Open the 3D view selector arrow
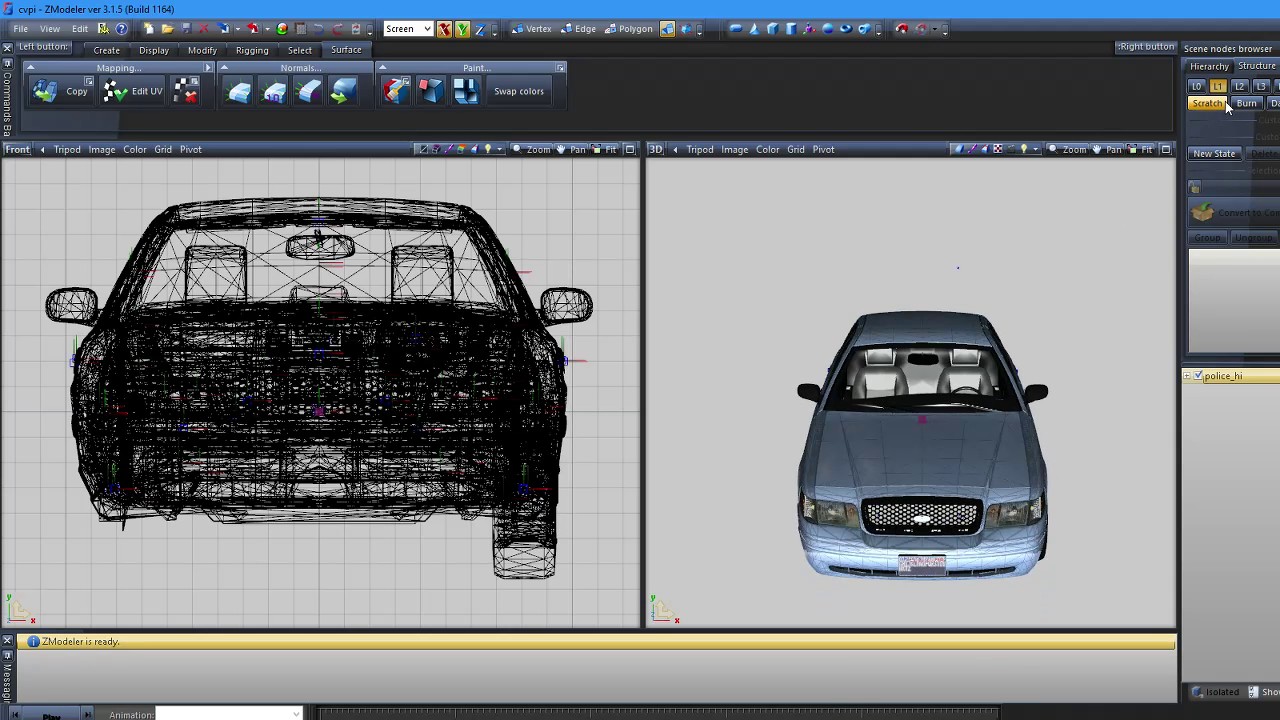 tap(675, 150)
